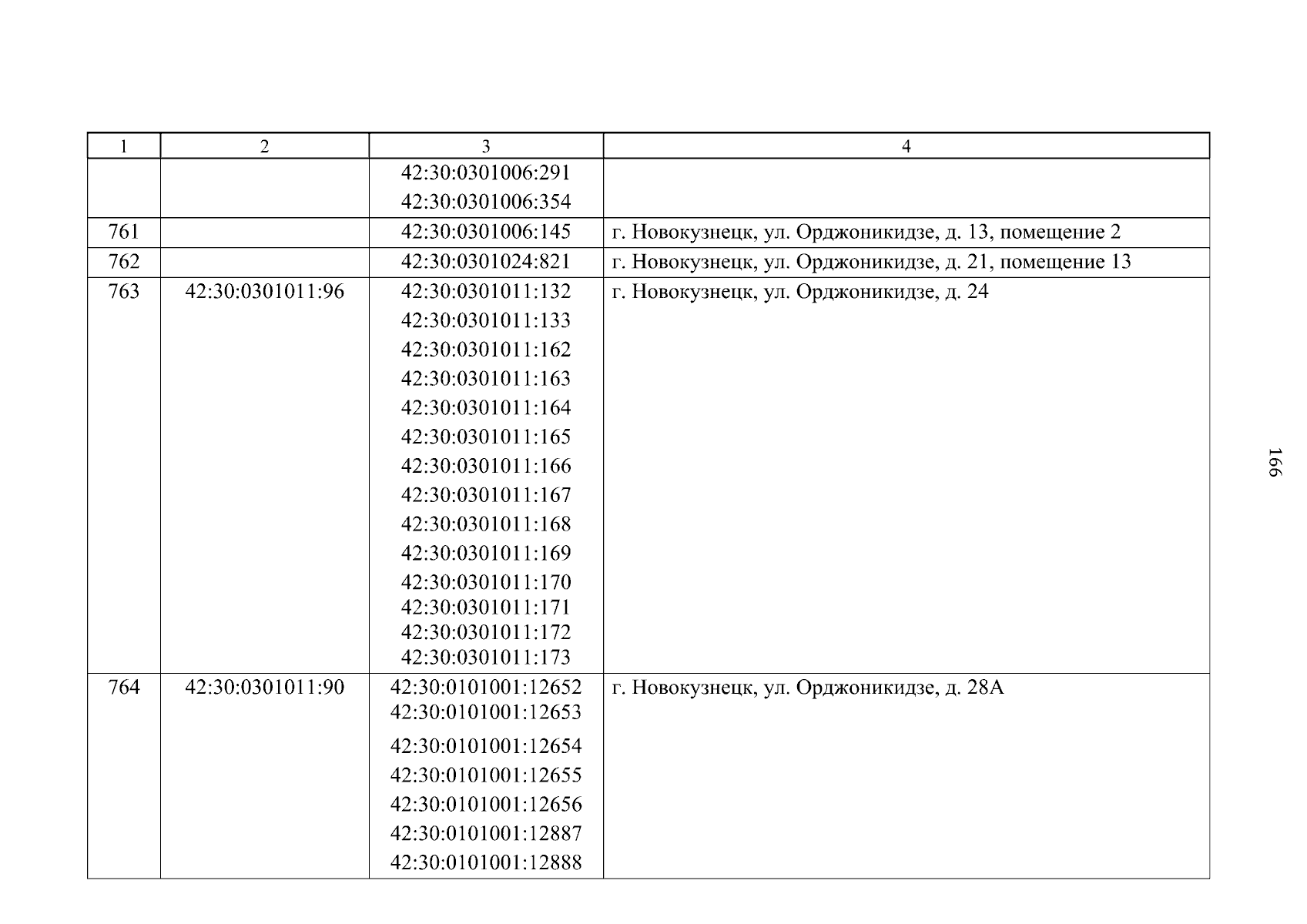Viewport: 1307px width, 924px height.
Task: Click the value 42:30:0301011:162
Action: point(486,350)
